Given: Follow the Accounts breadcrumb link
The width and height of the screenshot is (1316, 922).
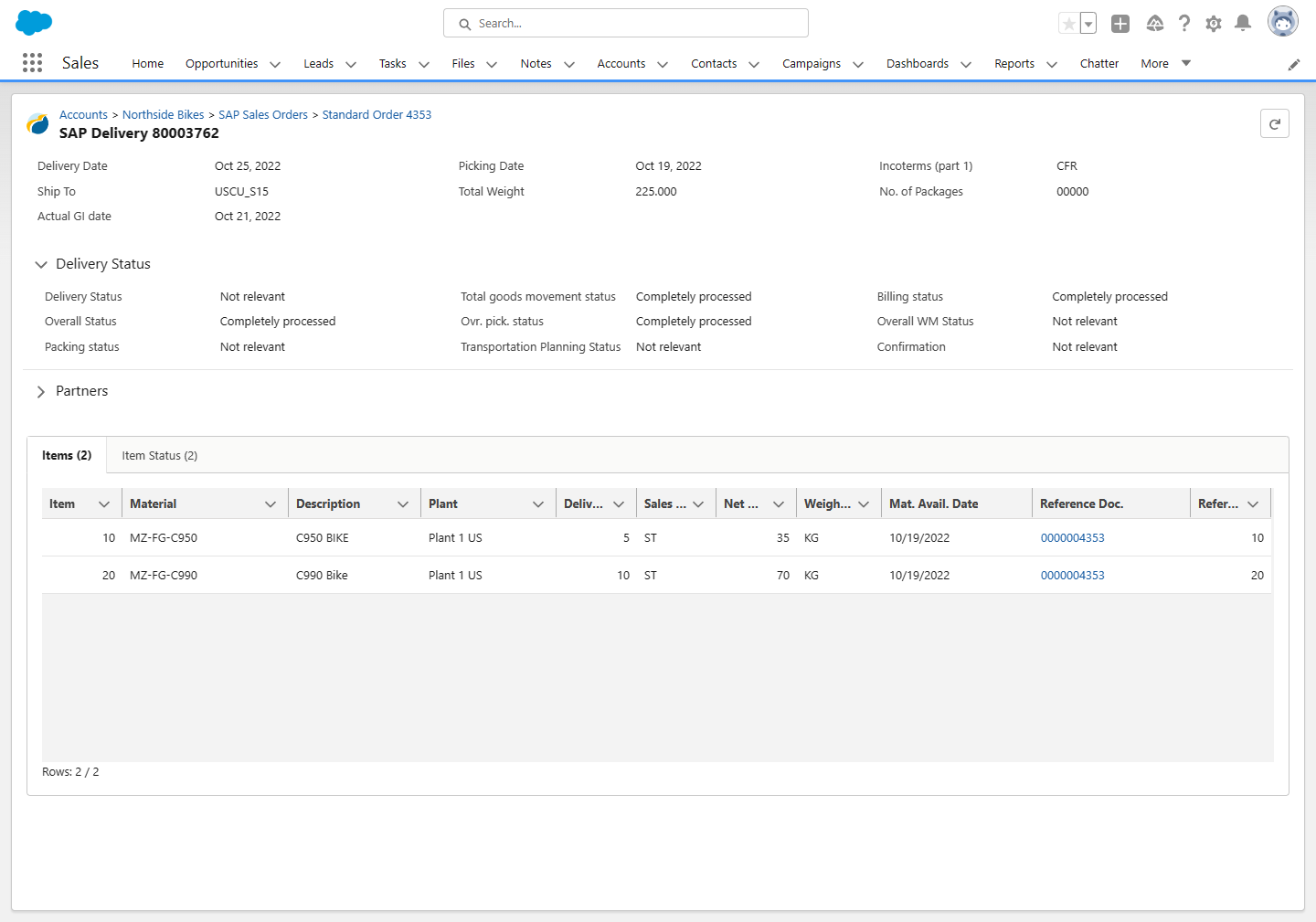Looking at the screenshot, I should click(83, 114).
